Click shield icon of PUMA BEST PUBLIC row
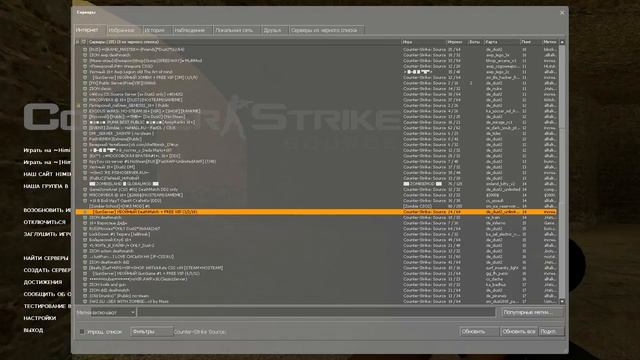The image size is (640, 360). [85, 122]
